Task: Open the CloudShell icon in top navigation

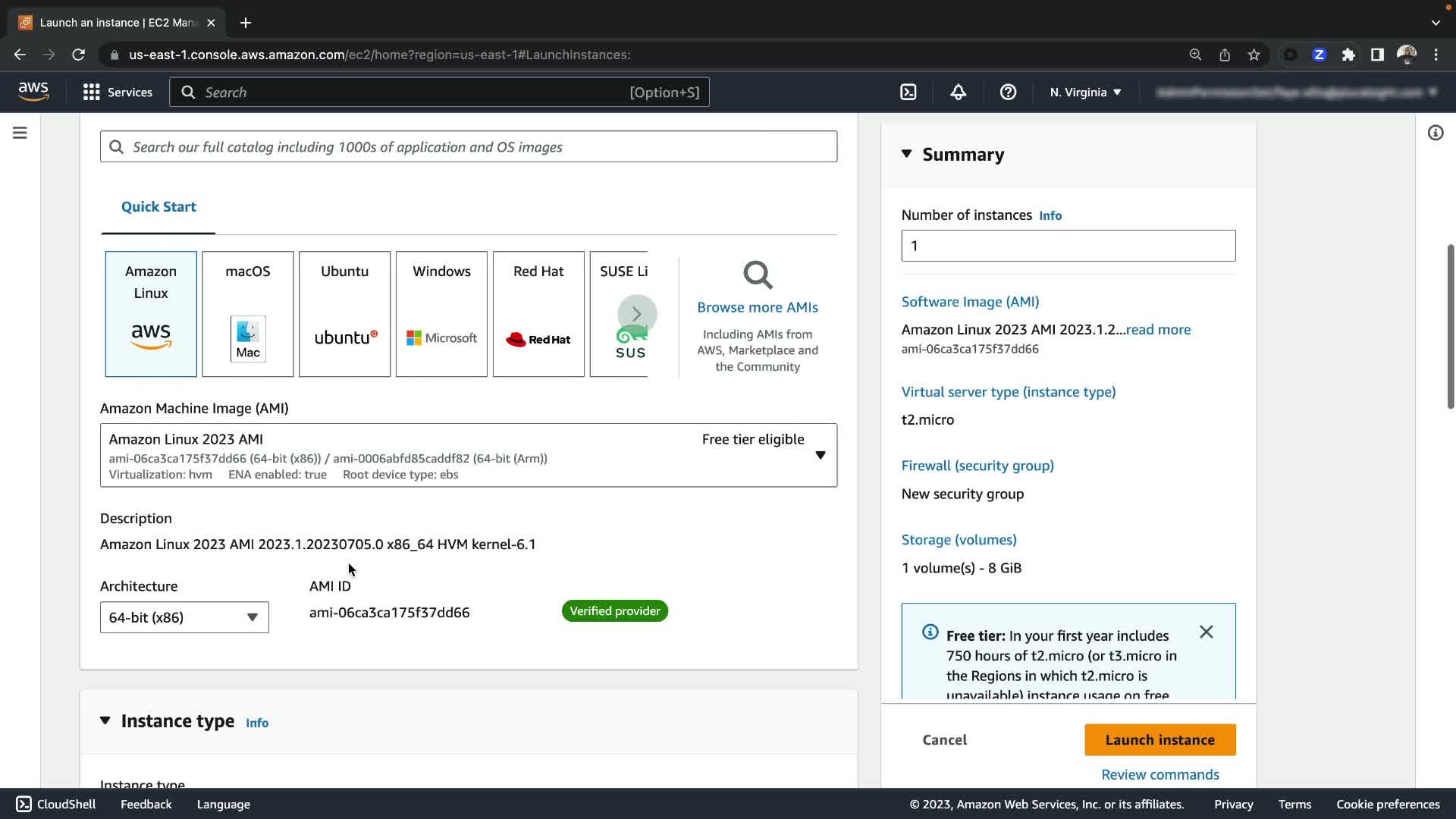Action: click(908, 93)
